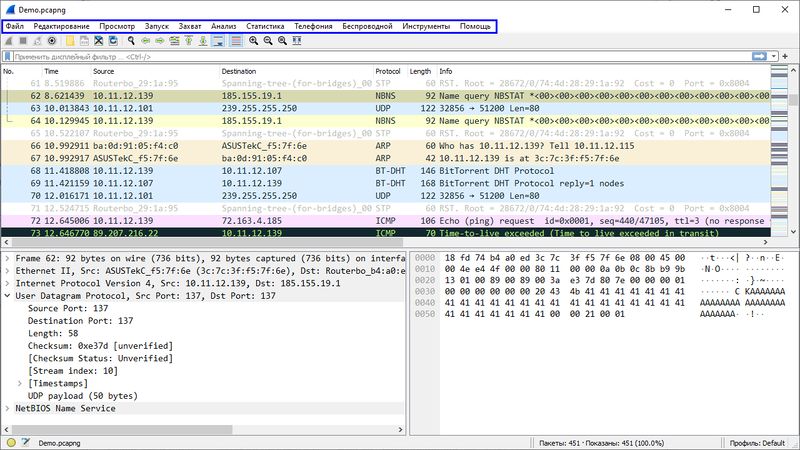
Task: Click the packet list horizontal scrollbar
Action: (x=385, y=242)
